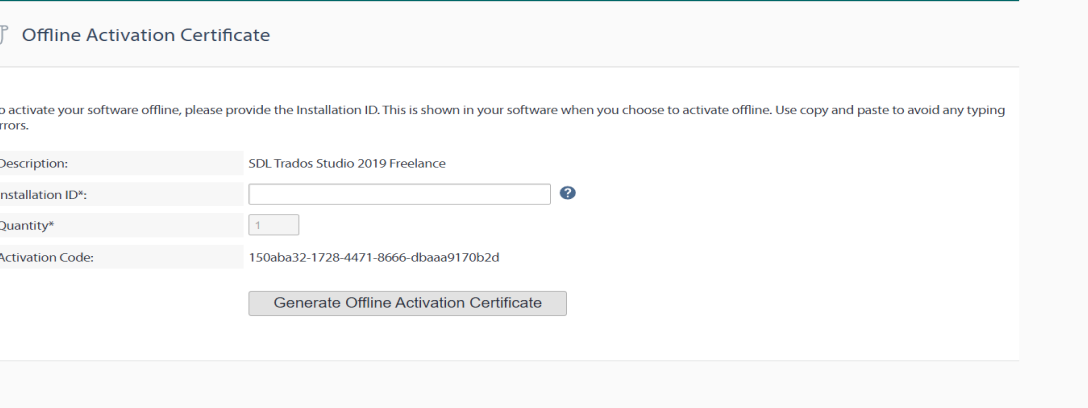The height and width of the screenshot is (408, 1088).
Task: Click the instruction paragraph about activating offline
Action: pyautogui.click(x=502, y=118)
